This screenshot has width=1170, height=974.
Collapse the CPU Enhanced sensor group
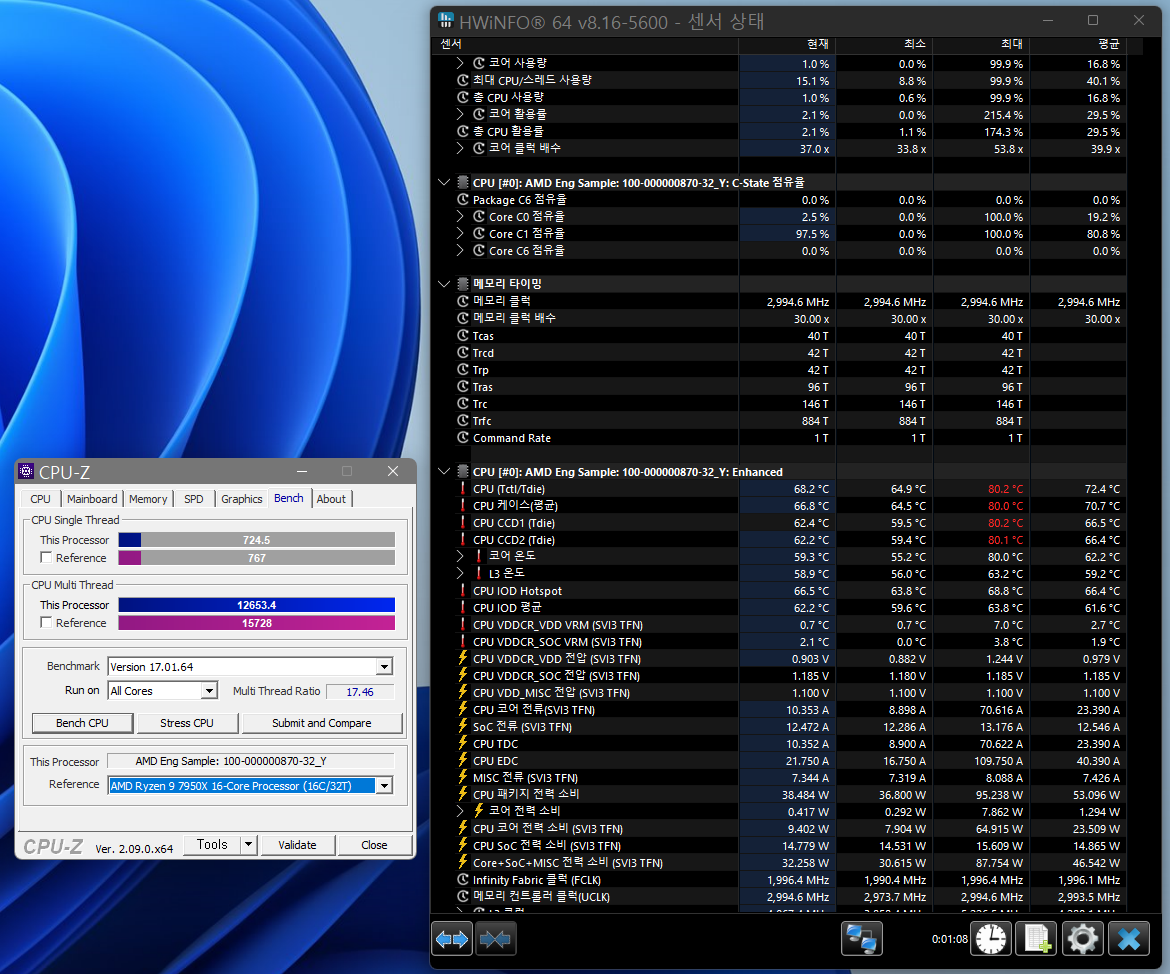tap(444, 472)
